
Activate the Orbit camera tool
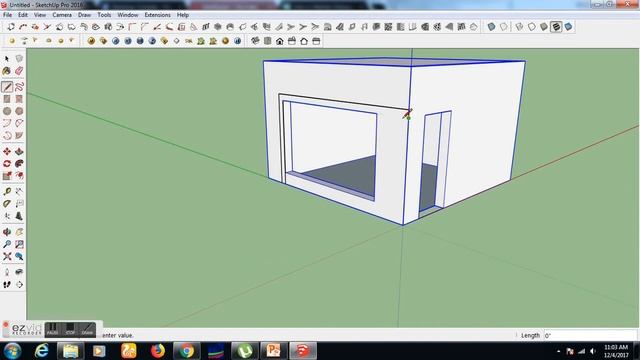7,232
